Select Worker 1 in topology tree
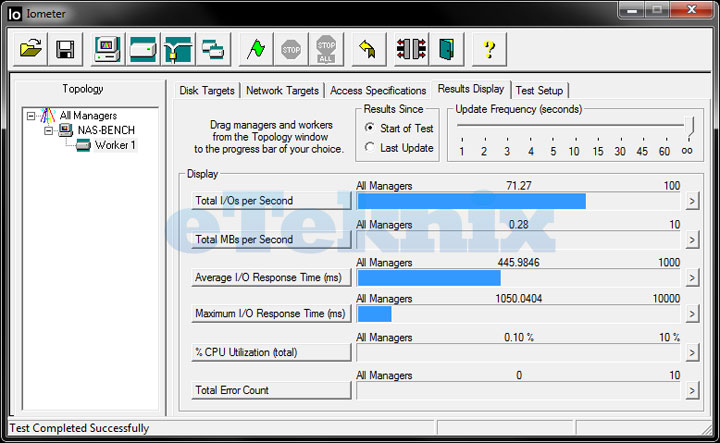Viewport: 720px width, 443px height. click(115, 145)
